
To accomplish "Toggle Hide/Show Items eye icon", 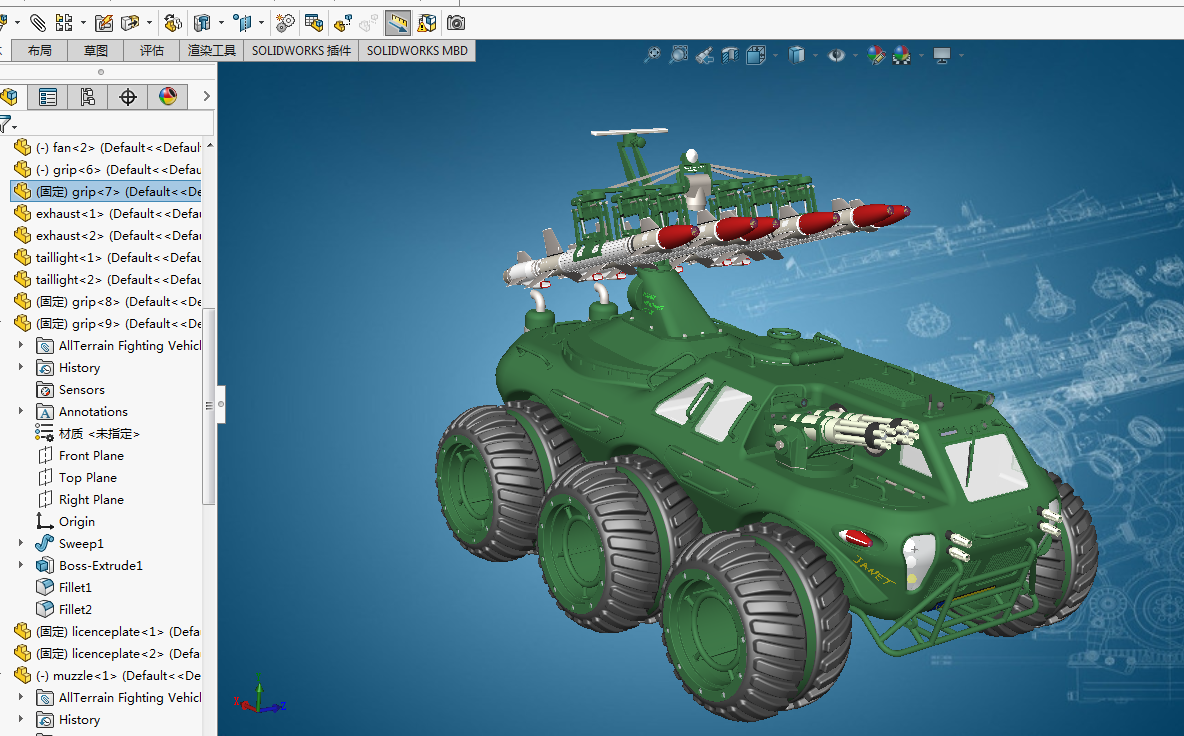I will 836,55.
